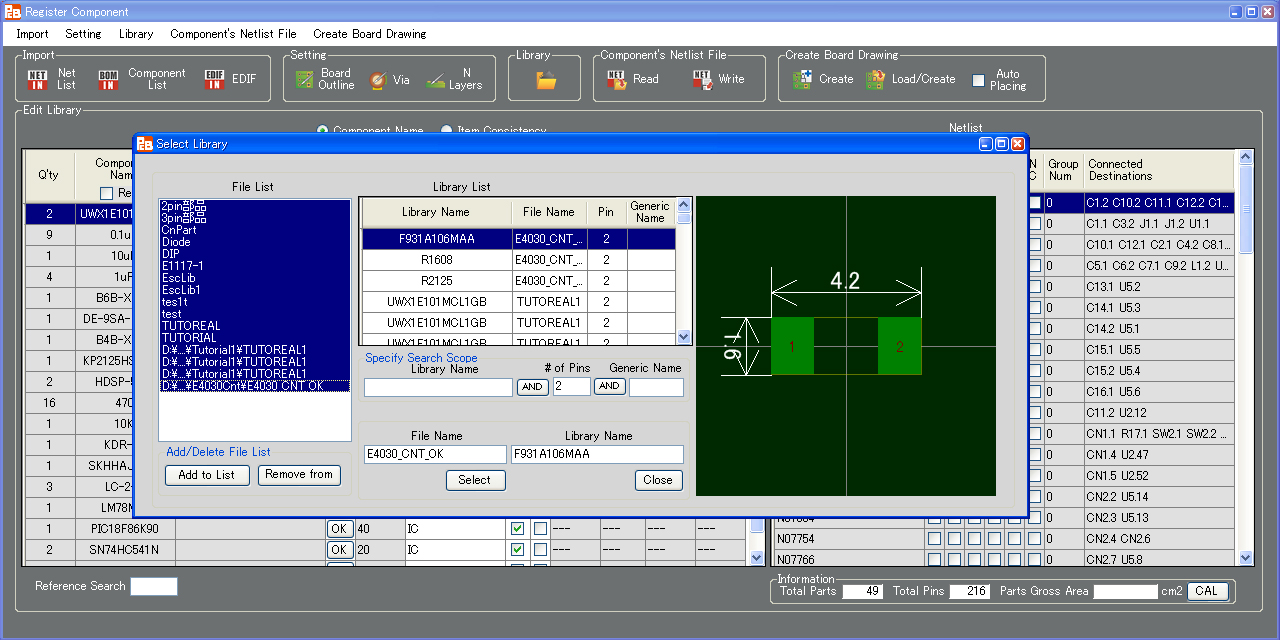This screenshot has height=640, width=1280.
Task: Click the # of Pins input field
Action: point(571,387)
